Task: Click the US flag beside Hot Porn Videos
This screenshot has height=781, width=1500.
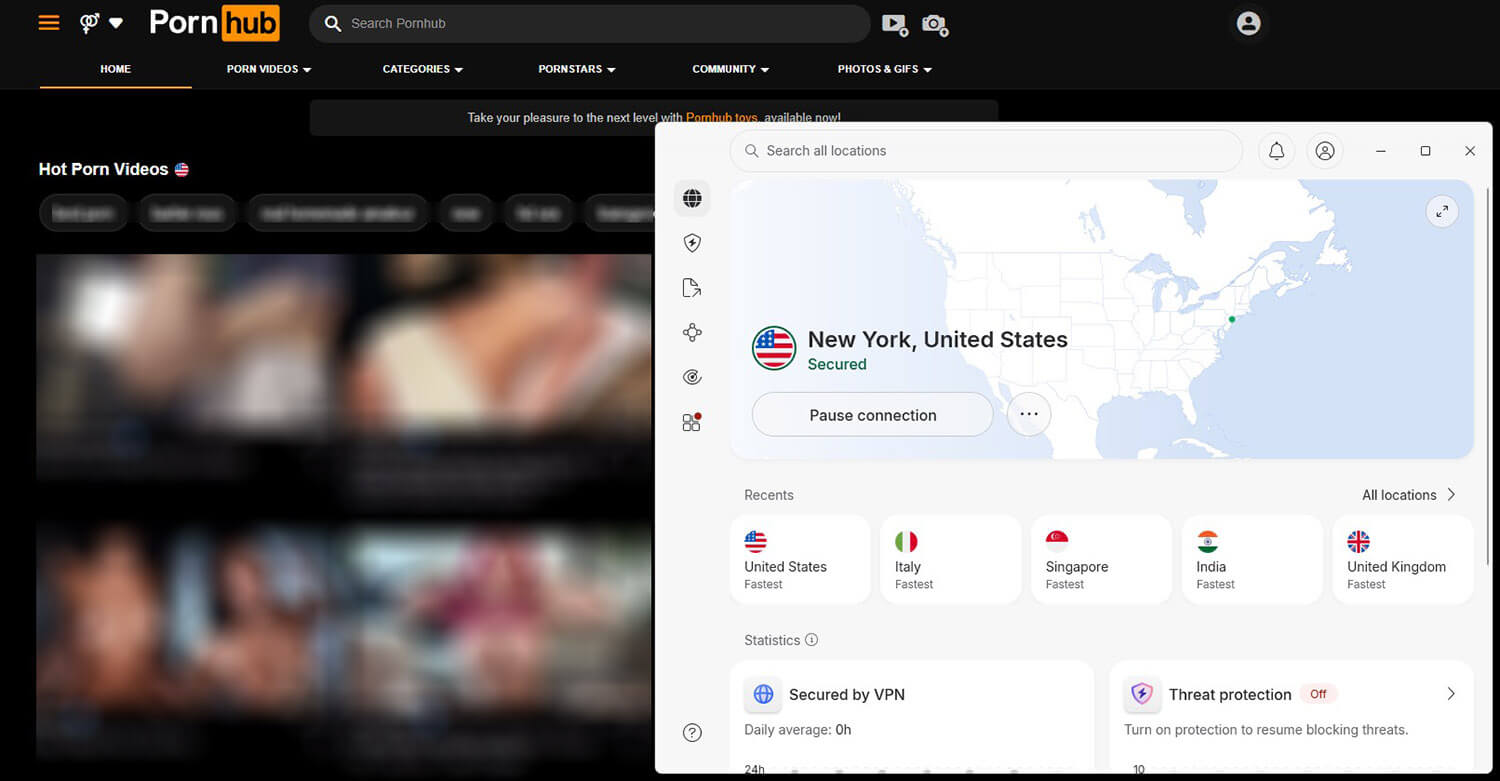Action: (x=181, y=170)
